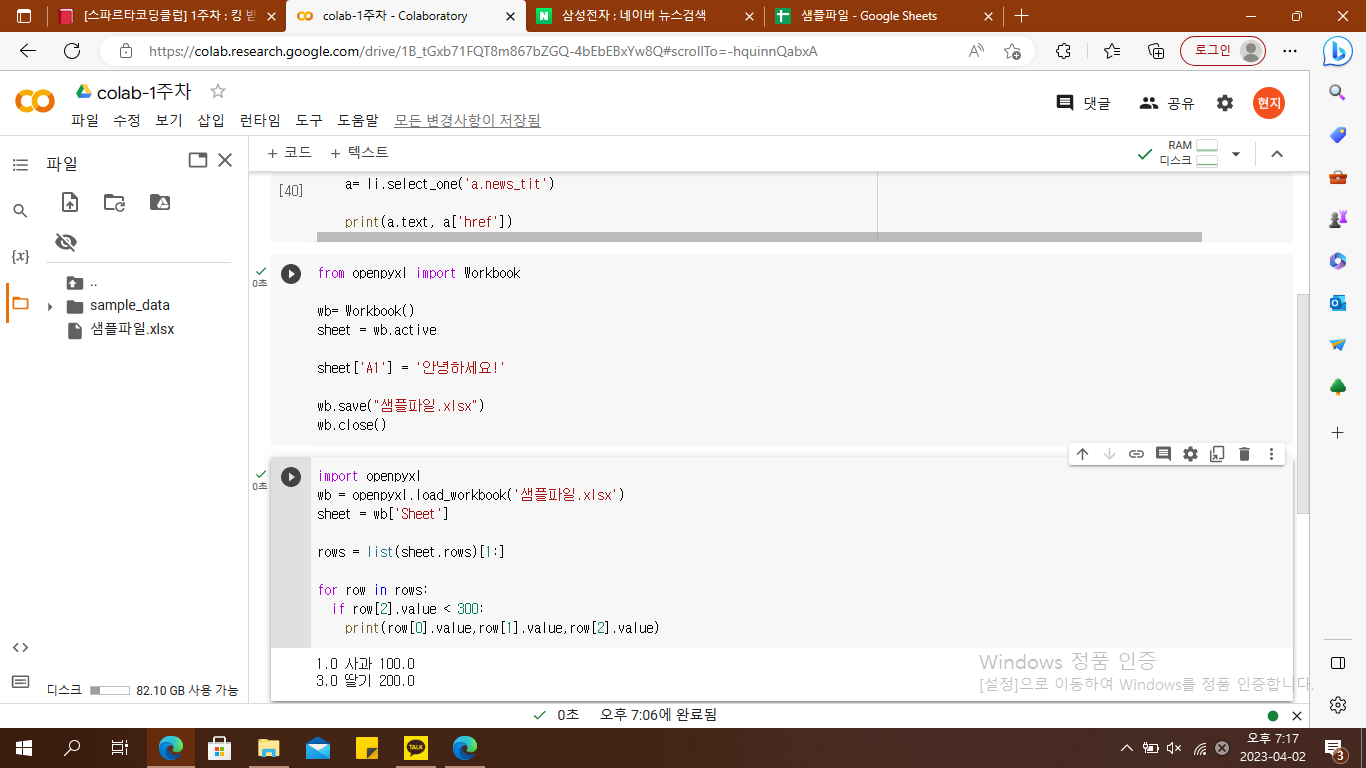Copy link to the selected cell
This screenshot has width=1366, height=768.
[1136, 454]
